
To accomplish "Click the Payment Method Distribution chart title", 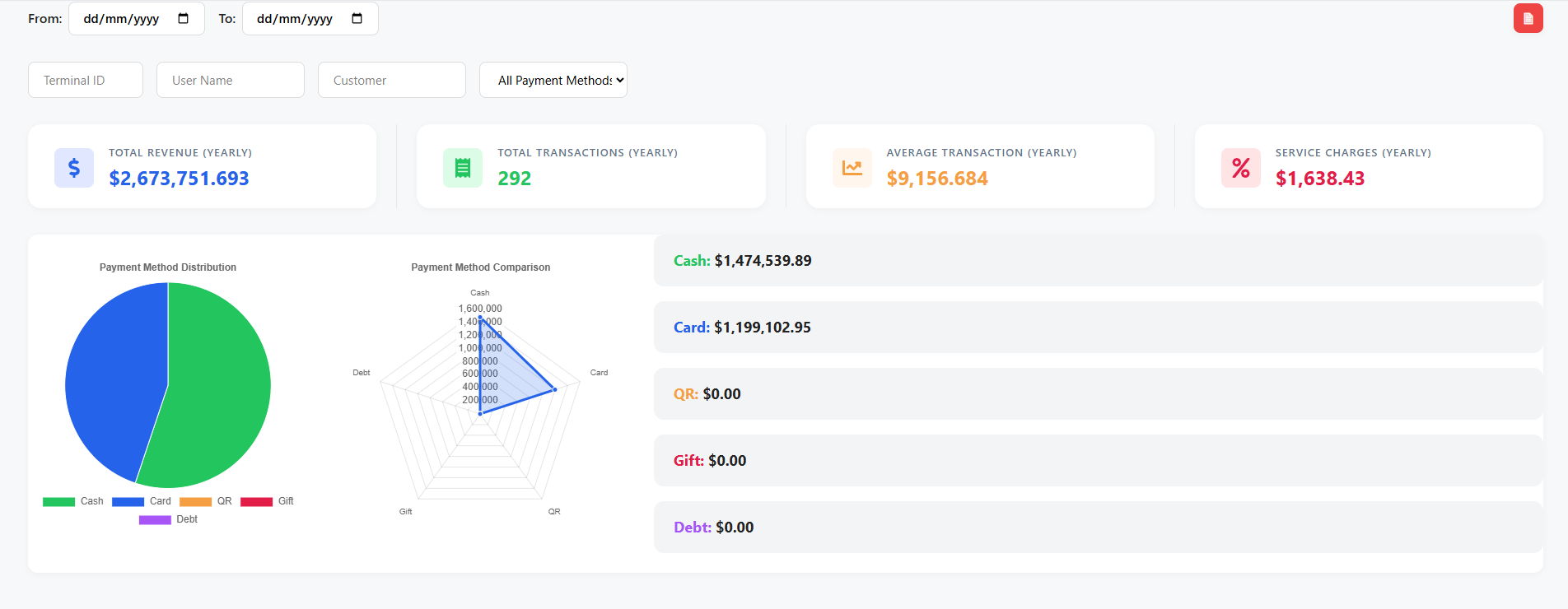I will (x=168, y=267).
